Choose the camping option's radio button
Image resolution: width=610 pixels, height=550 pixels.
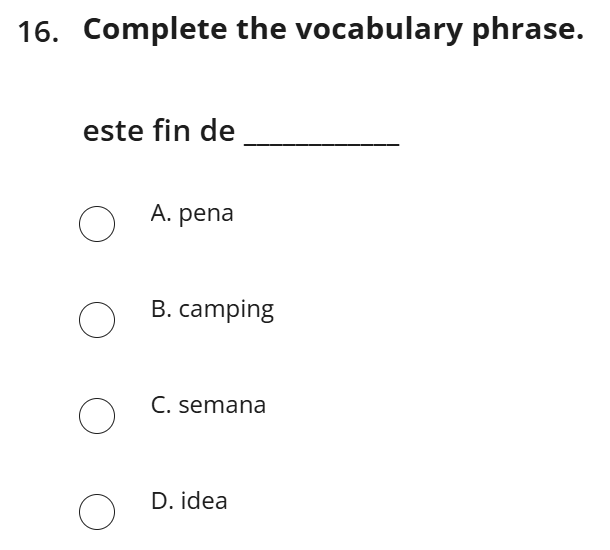click(96, 320)
